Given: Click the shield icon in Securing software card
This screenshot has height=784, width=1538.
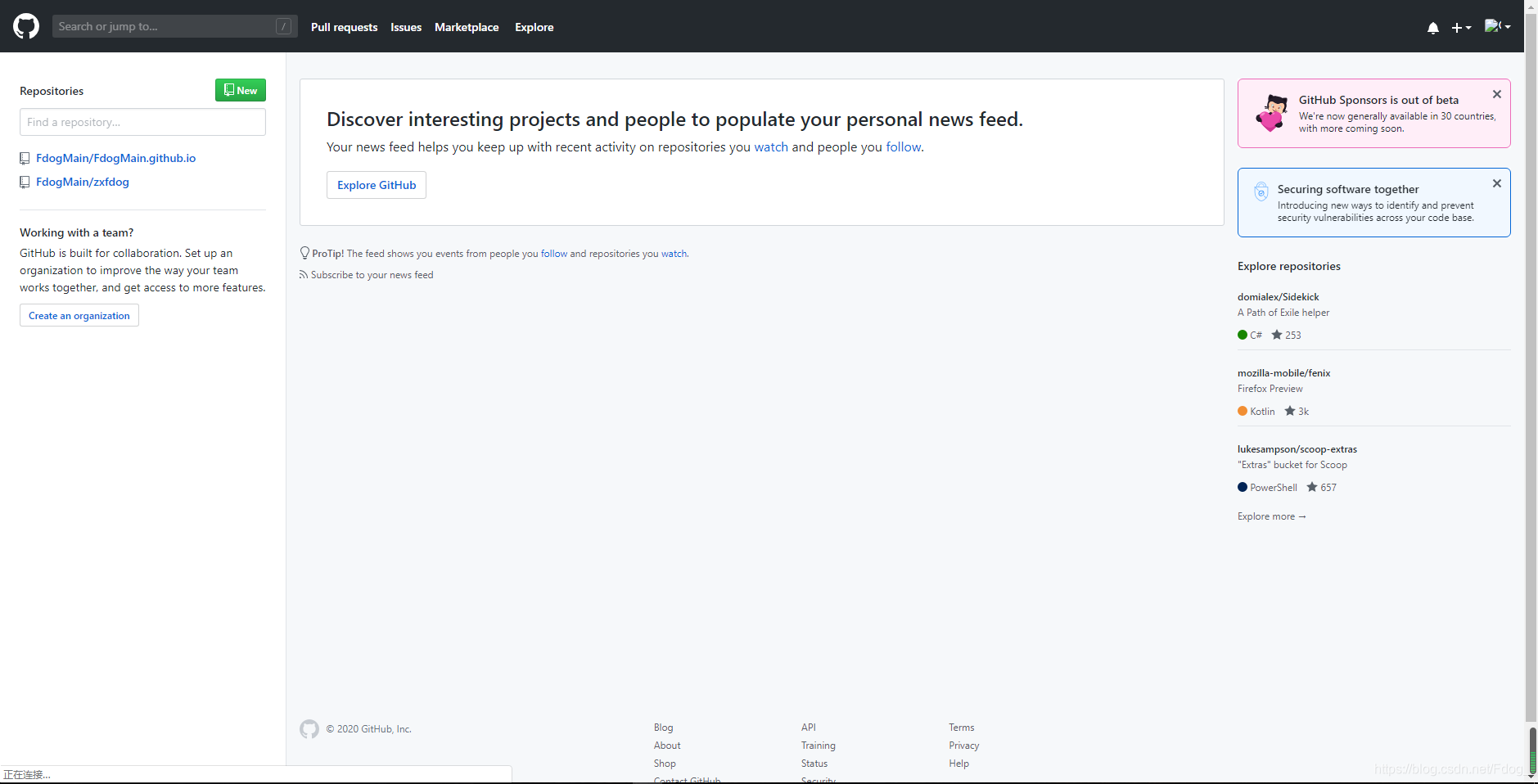Looking at the screenshot, I should [1261, 191].
